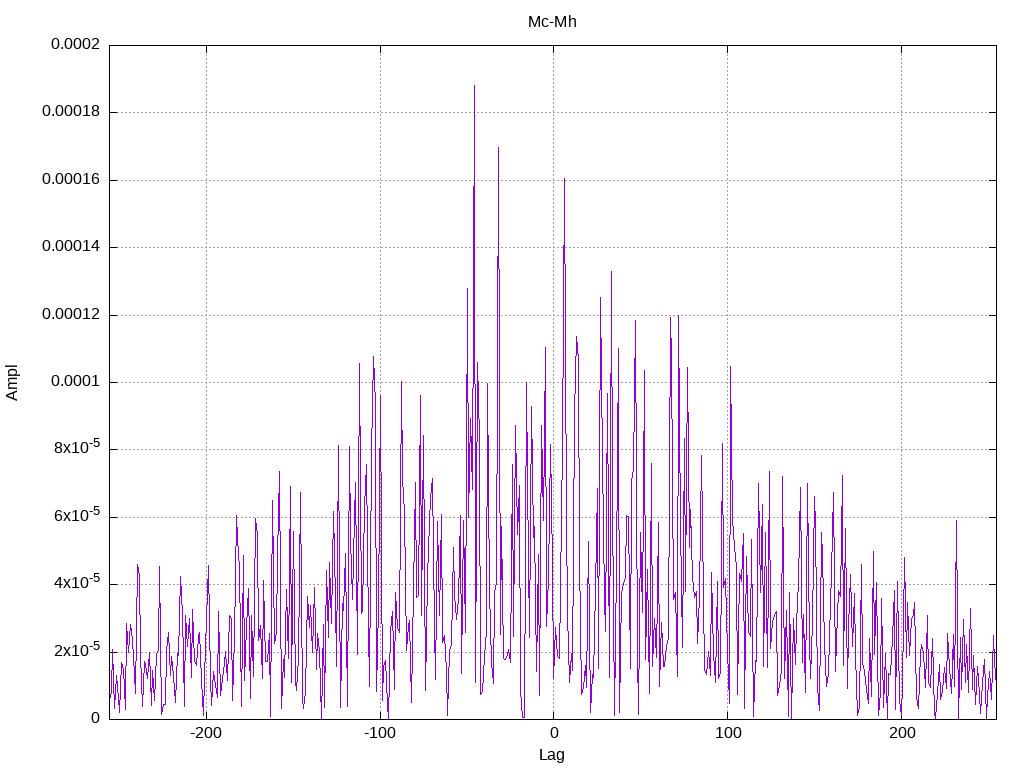
Task: Select y-axis tick value 0.00018
Action: (x=71, y=111)
